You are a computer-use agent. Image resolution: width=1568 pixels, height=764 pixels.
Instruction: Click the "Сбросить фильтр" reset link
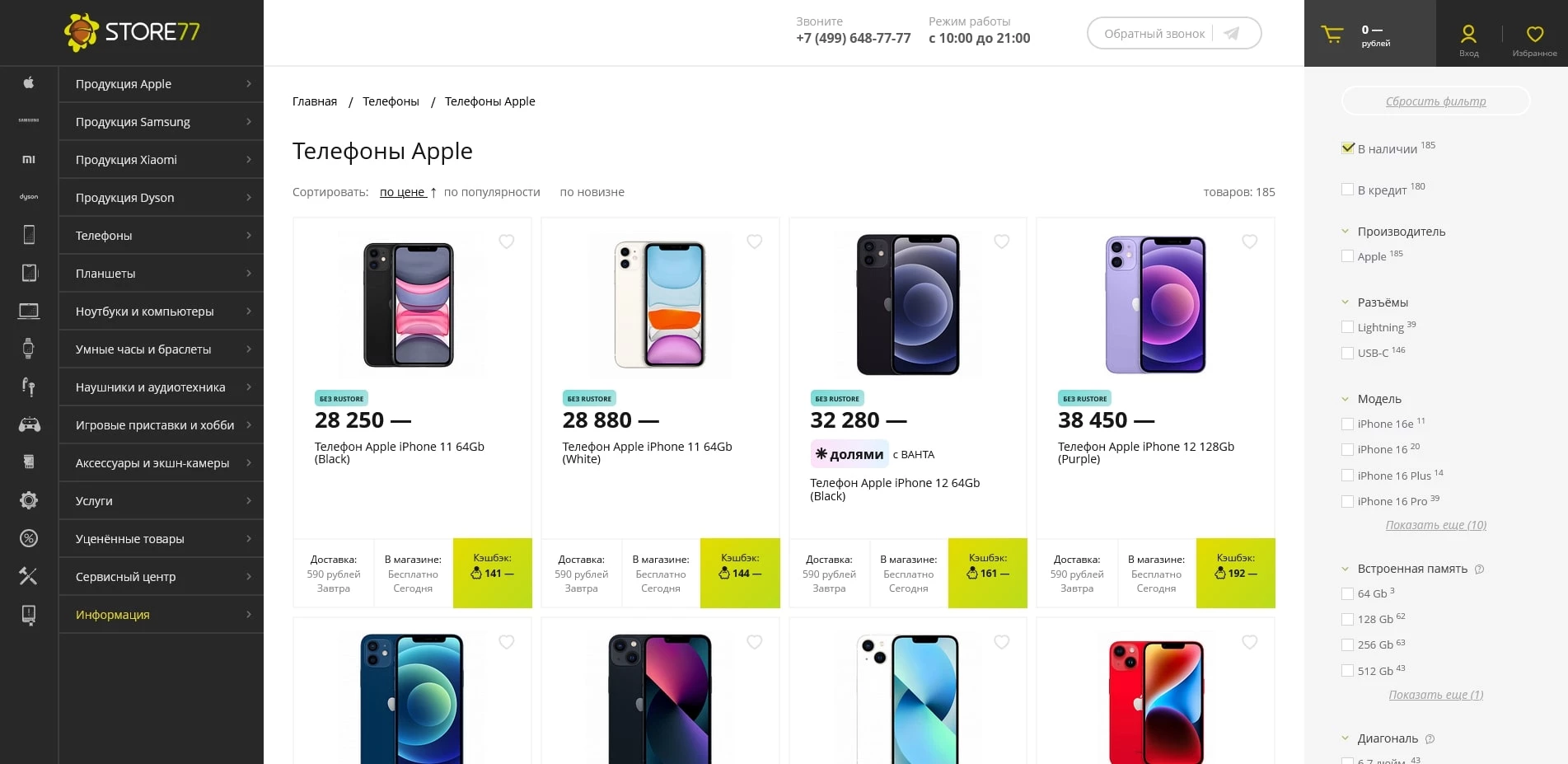pyautogui.click(x=1435, y=101)
